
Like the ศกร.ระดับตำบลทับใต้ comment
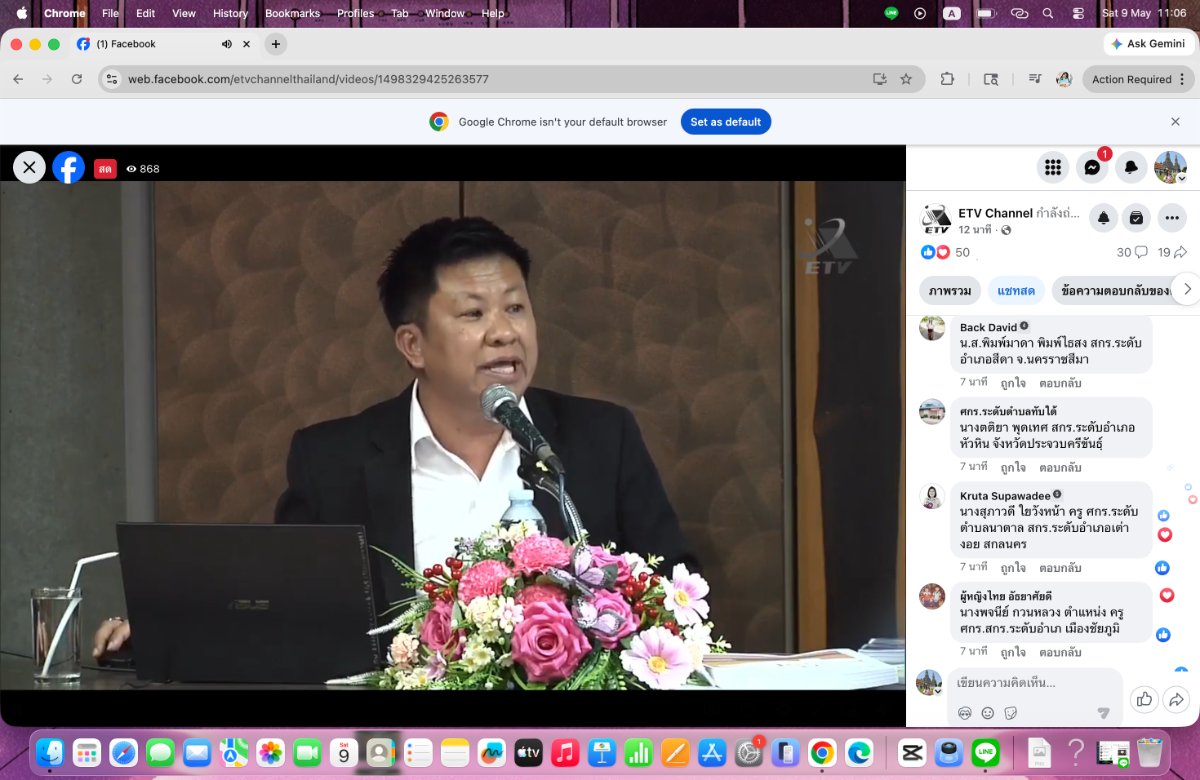coord(1013,467)
